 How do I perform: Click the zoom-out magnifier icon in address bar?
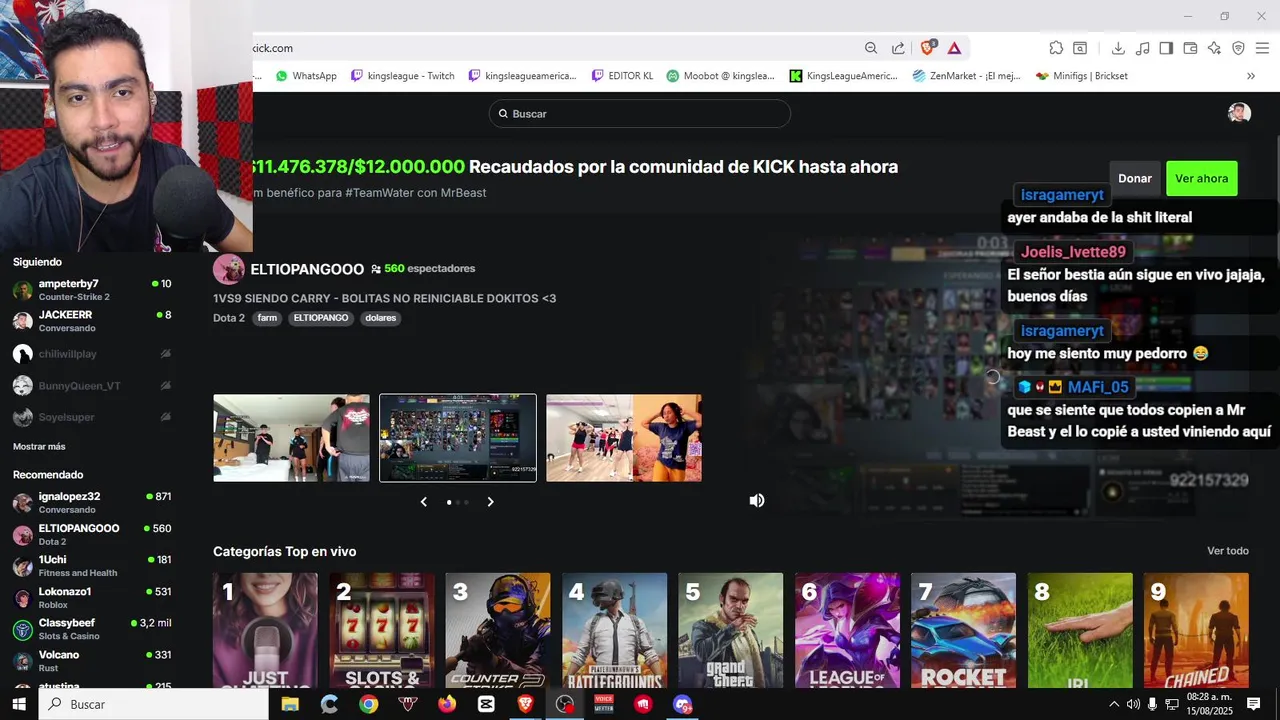(x=871, y=48)
